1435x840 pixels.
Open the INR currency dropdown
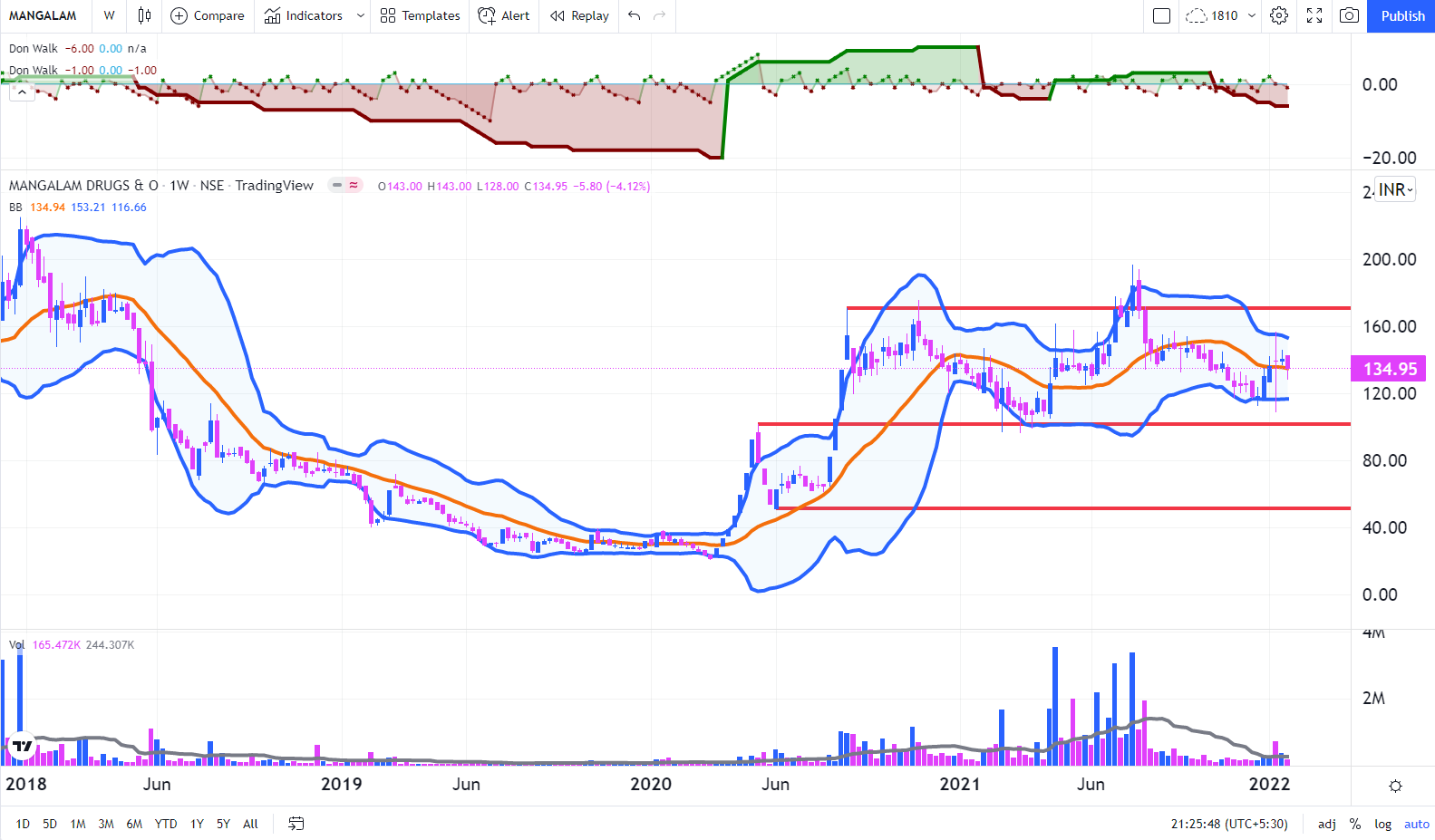point(1395,190)
